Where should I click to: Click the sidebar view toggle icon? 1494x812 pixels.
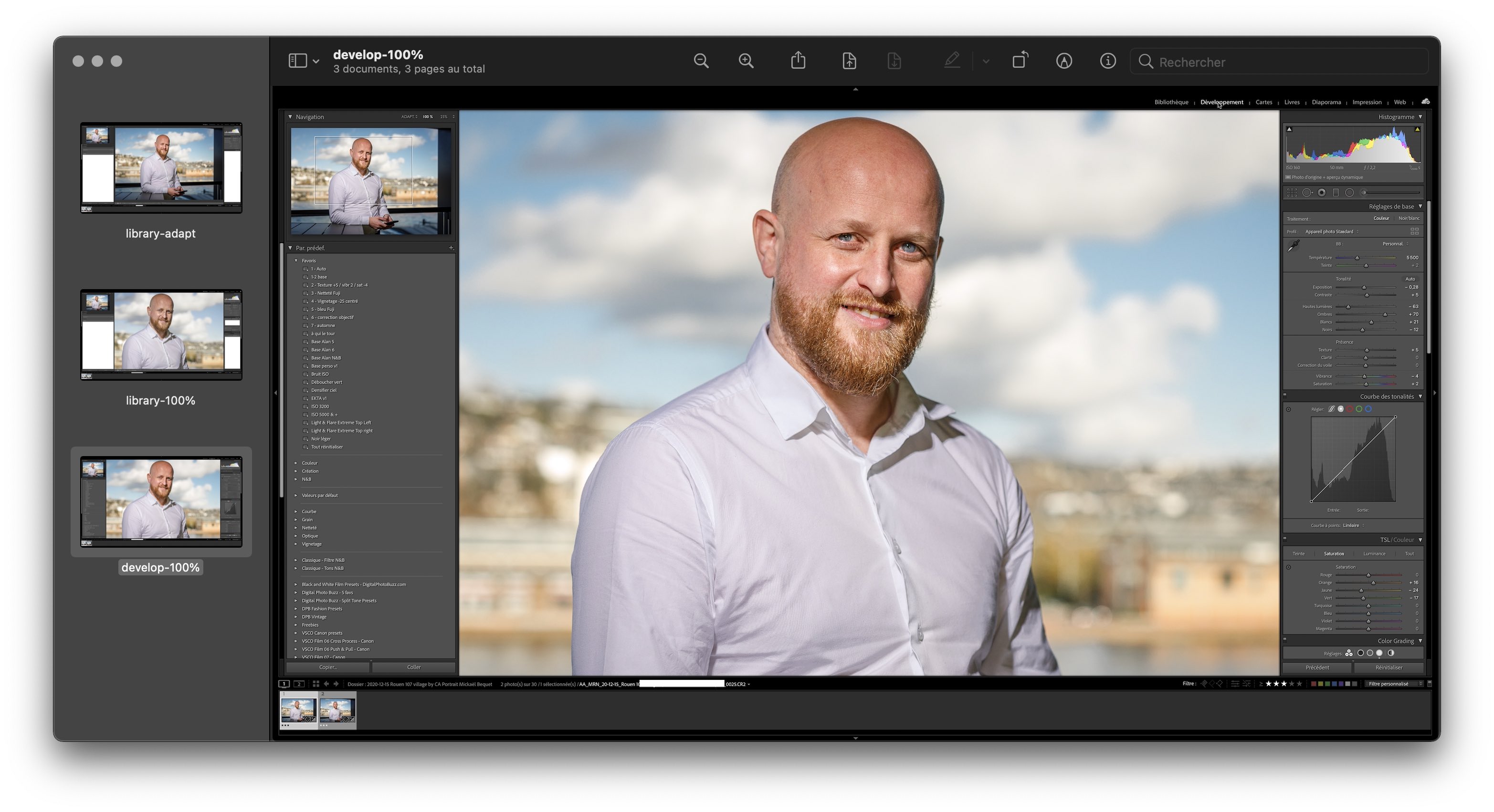coord(297,61)
